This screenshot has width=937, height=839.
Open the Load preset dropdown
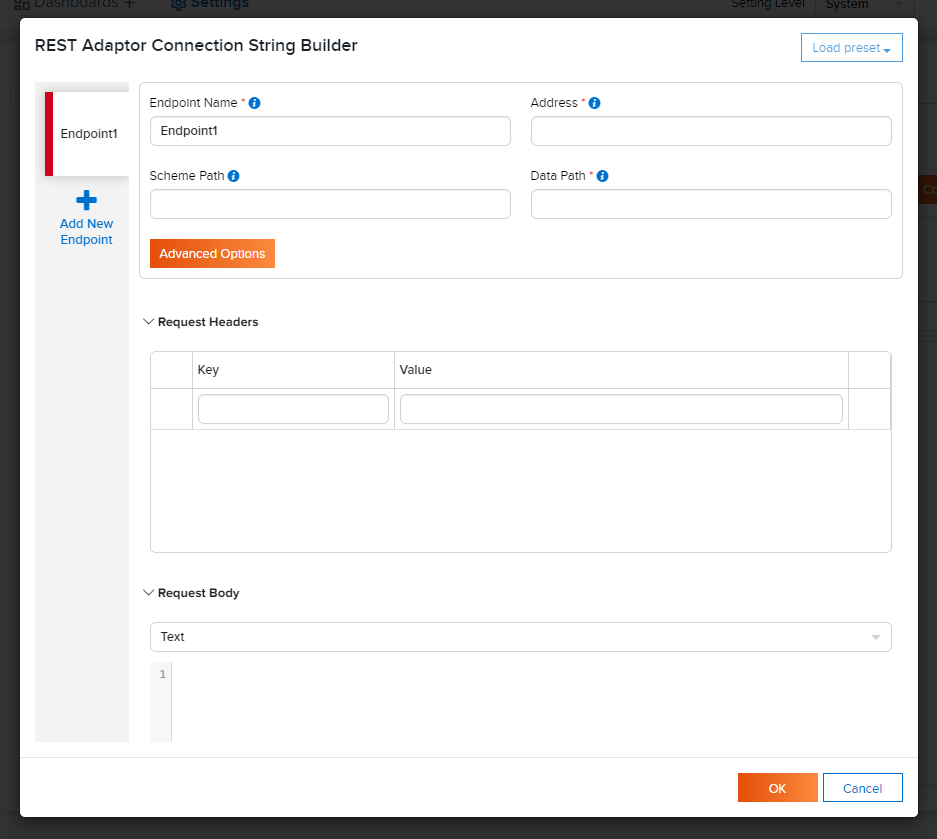[852, 48]
